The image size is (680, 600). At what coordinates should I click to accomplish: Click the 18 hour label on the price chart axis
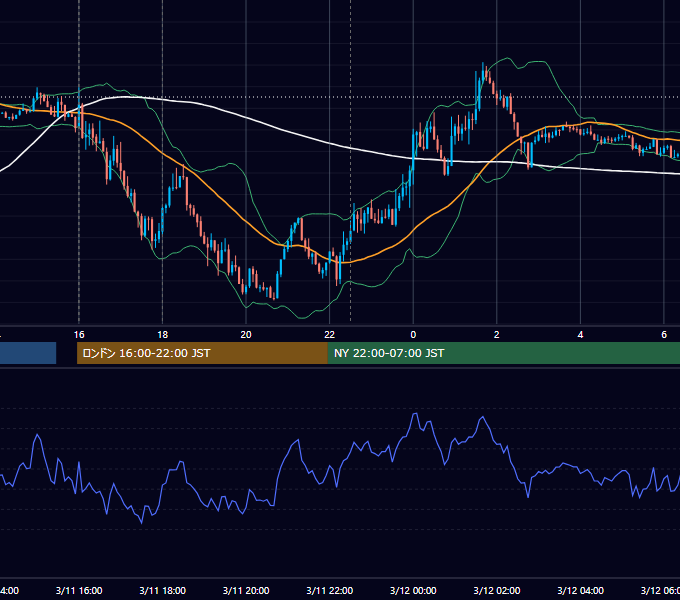163,335
